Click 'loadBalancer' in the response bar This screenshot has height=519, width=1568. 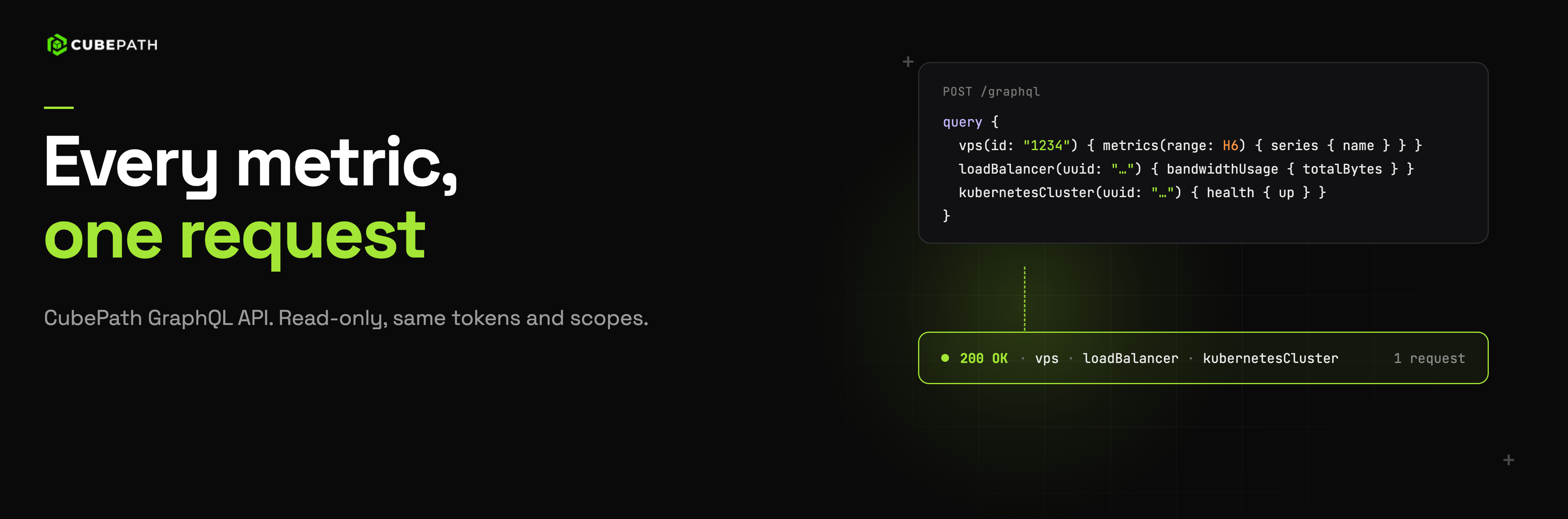[1131, 358]
